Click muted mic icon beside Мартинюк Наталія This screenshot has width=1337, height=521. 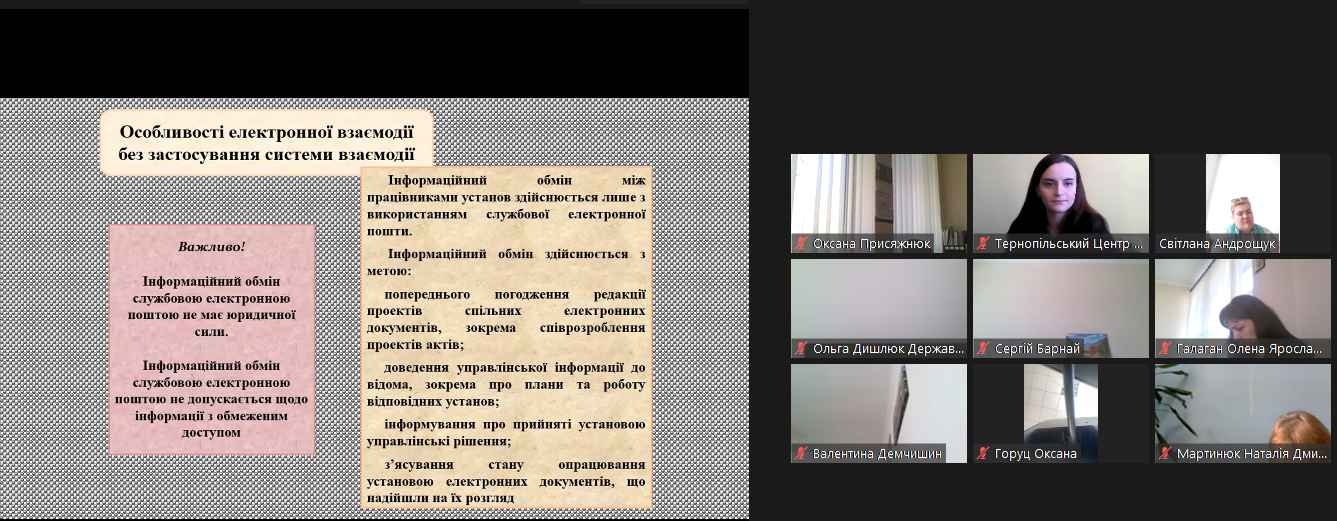[1165, 454]
